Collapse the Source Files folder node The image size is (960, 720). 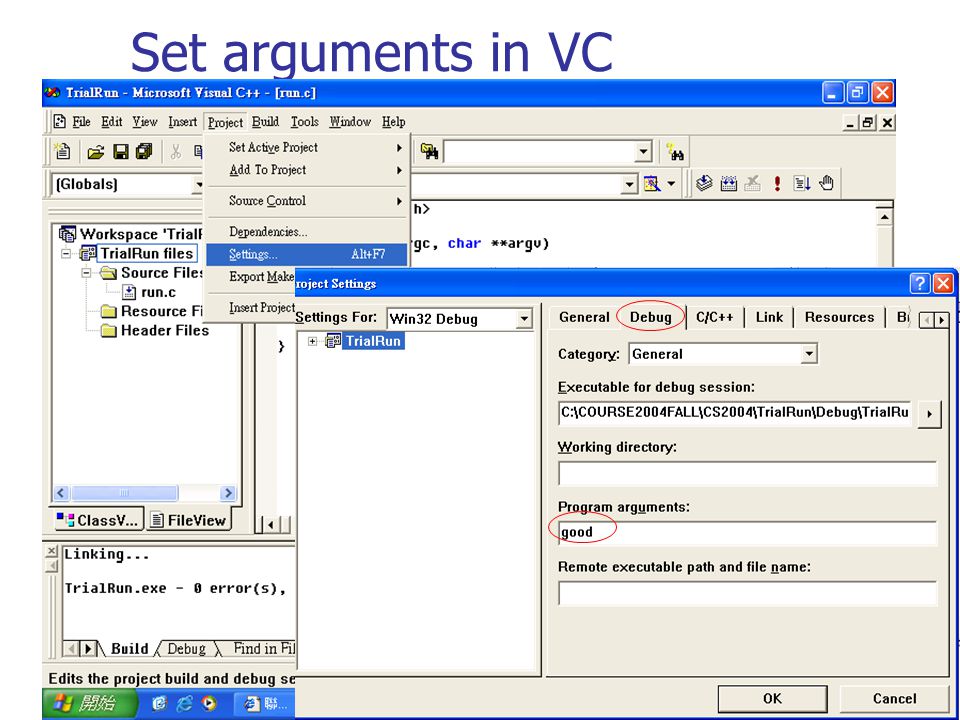coord(86,272)
